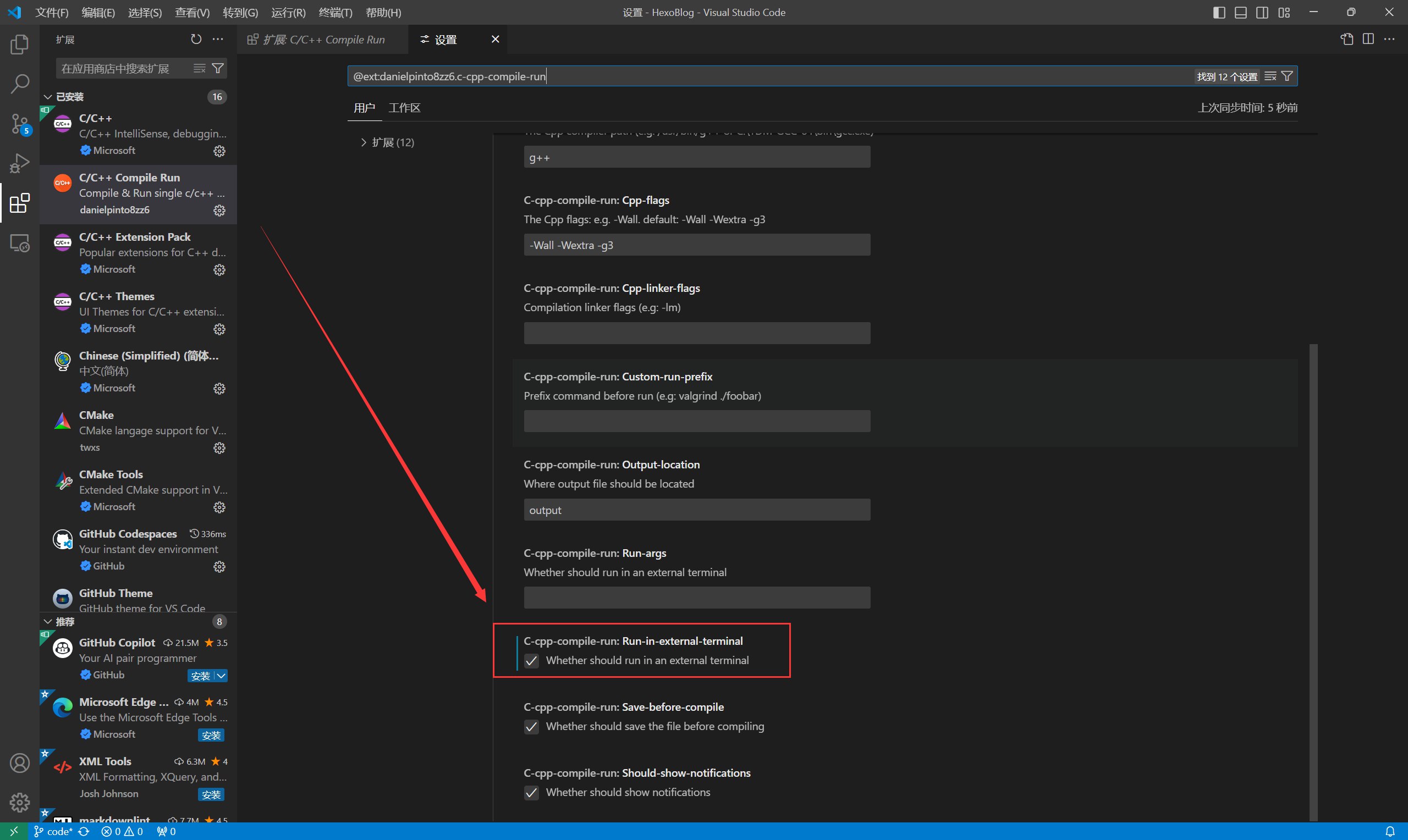Manage GitHub Codespaces extension gear
This screenshot has width=1408, height=840.
[x=219, y=567]
